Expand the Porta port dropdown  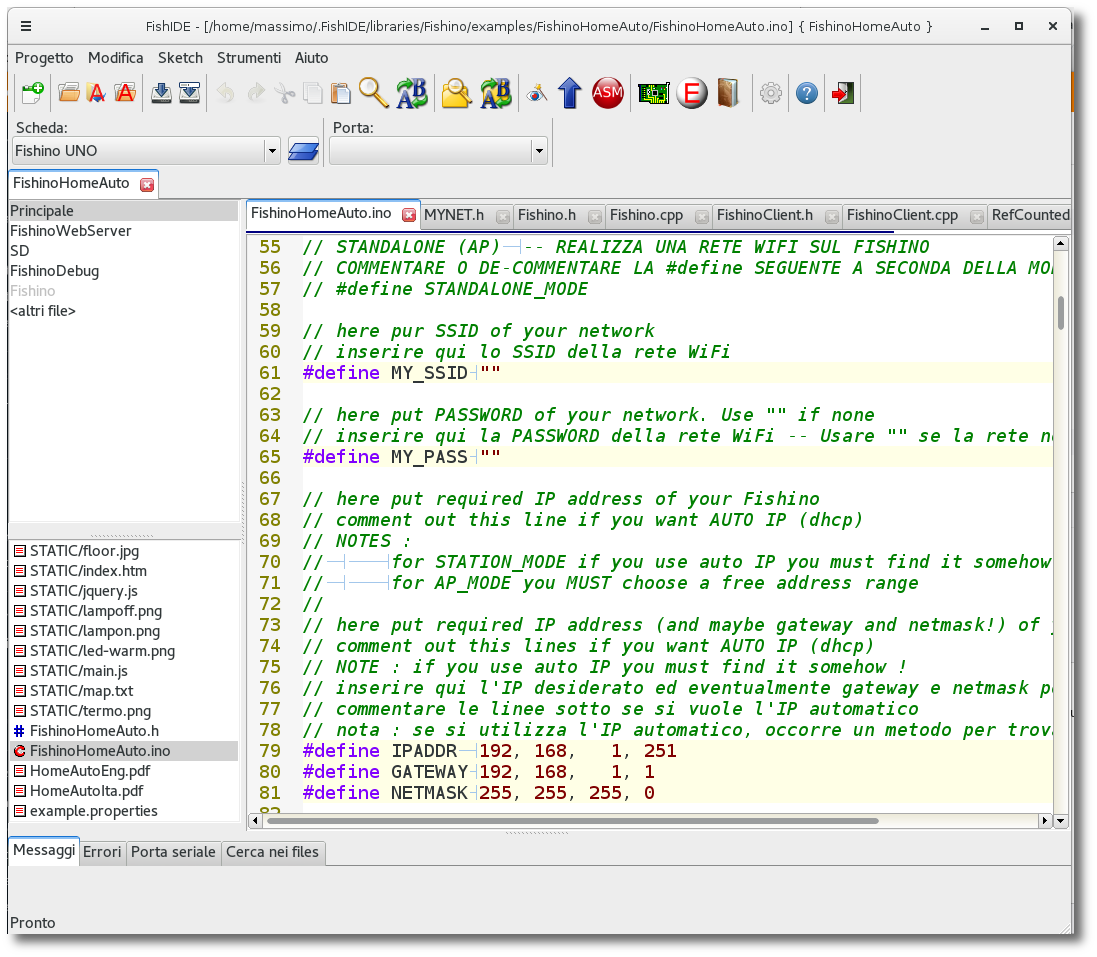[539, 151]
